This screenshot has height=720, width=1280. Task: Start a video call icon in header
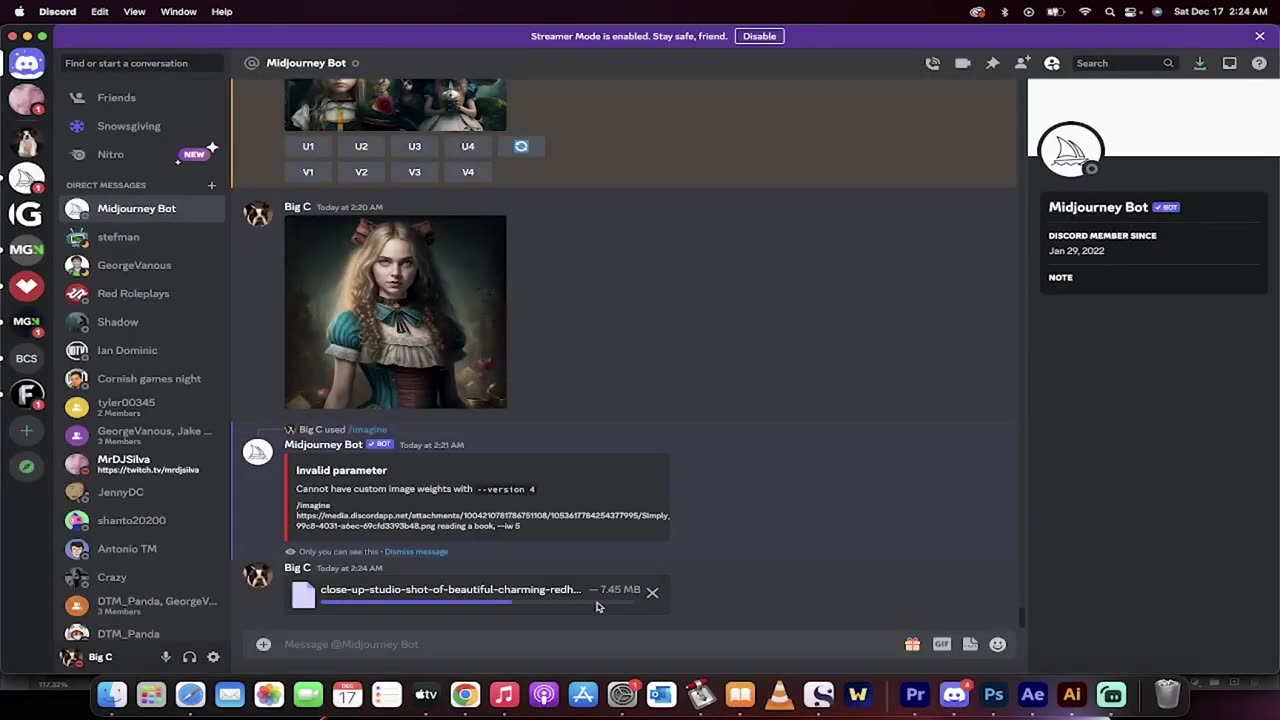click(x=962, y=63)
